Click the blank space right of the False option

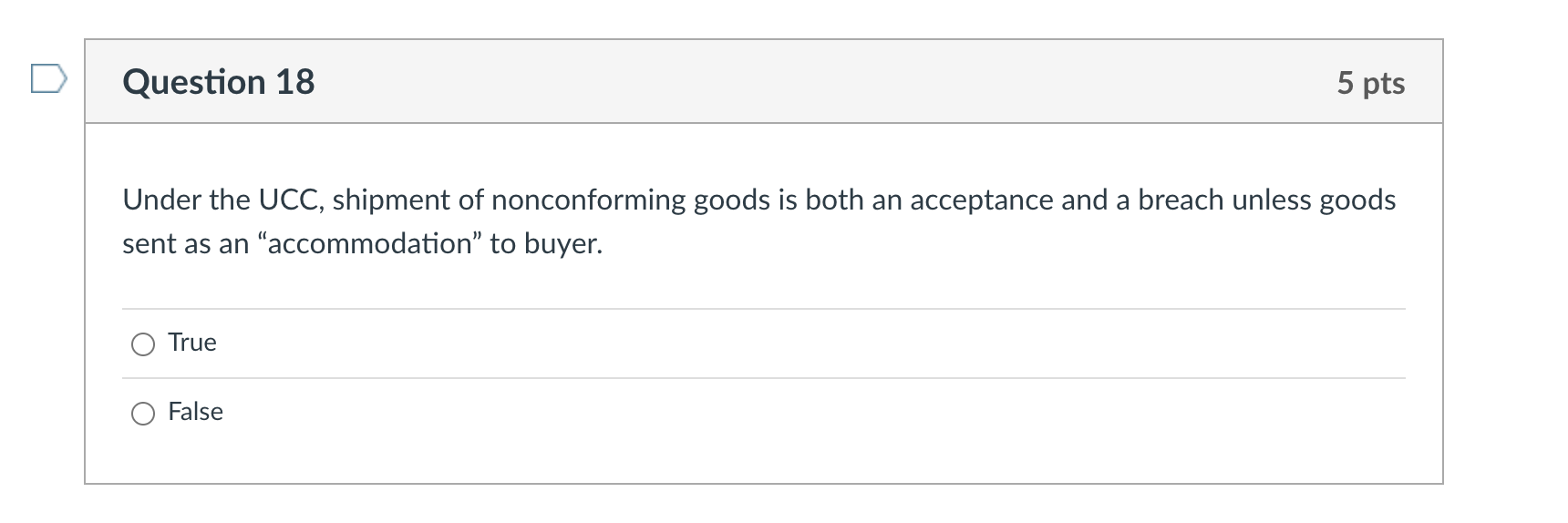(820, 413)
